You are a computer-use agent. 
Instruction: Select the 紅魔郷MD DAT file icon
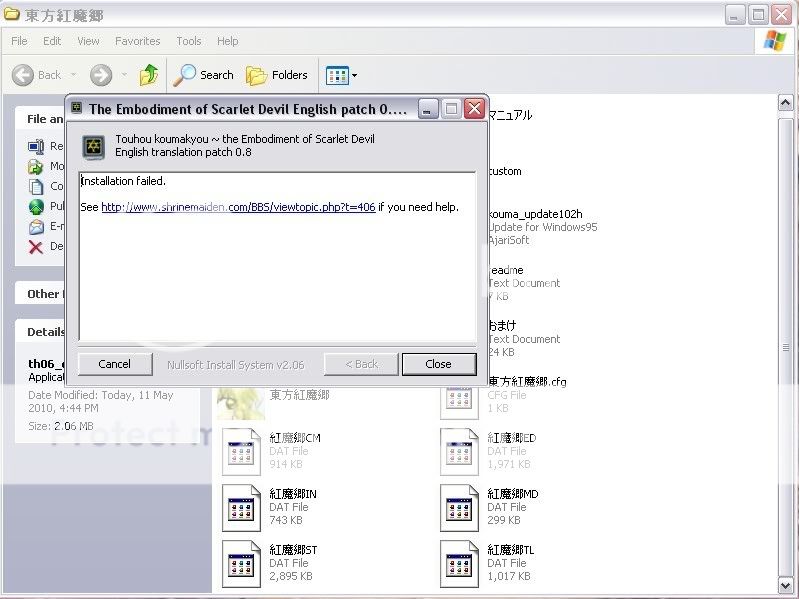tap(459, 507)
